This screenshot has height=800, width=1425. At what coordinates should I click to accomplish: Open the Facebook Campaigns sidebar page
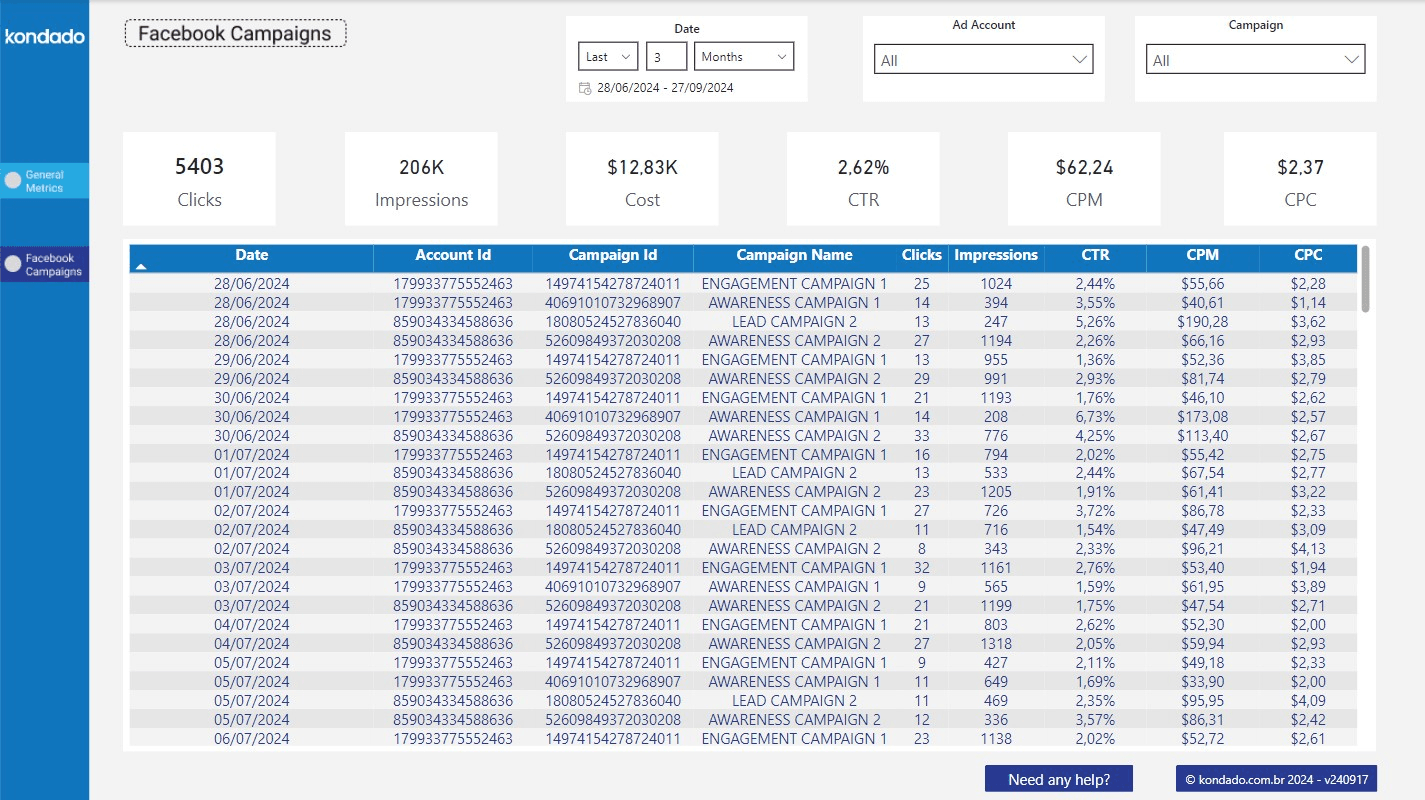coord(53,265)
